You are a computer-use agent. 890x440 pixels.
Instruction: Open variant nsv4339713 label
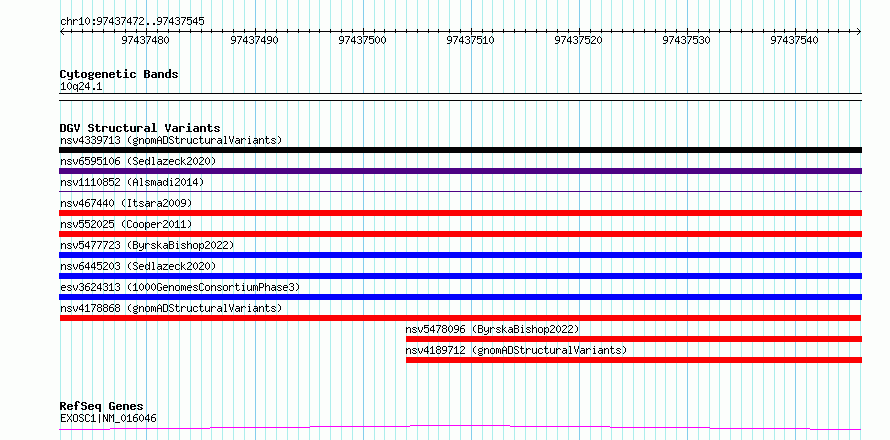[x=171, y=140]
